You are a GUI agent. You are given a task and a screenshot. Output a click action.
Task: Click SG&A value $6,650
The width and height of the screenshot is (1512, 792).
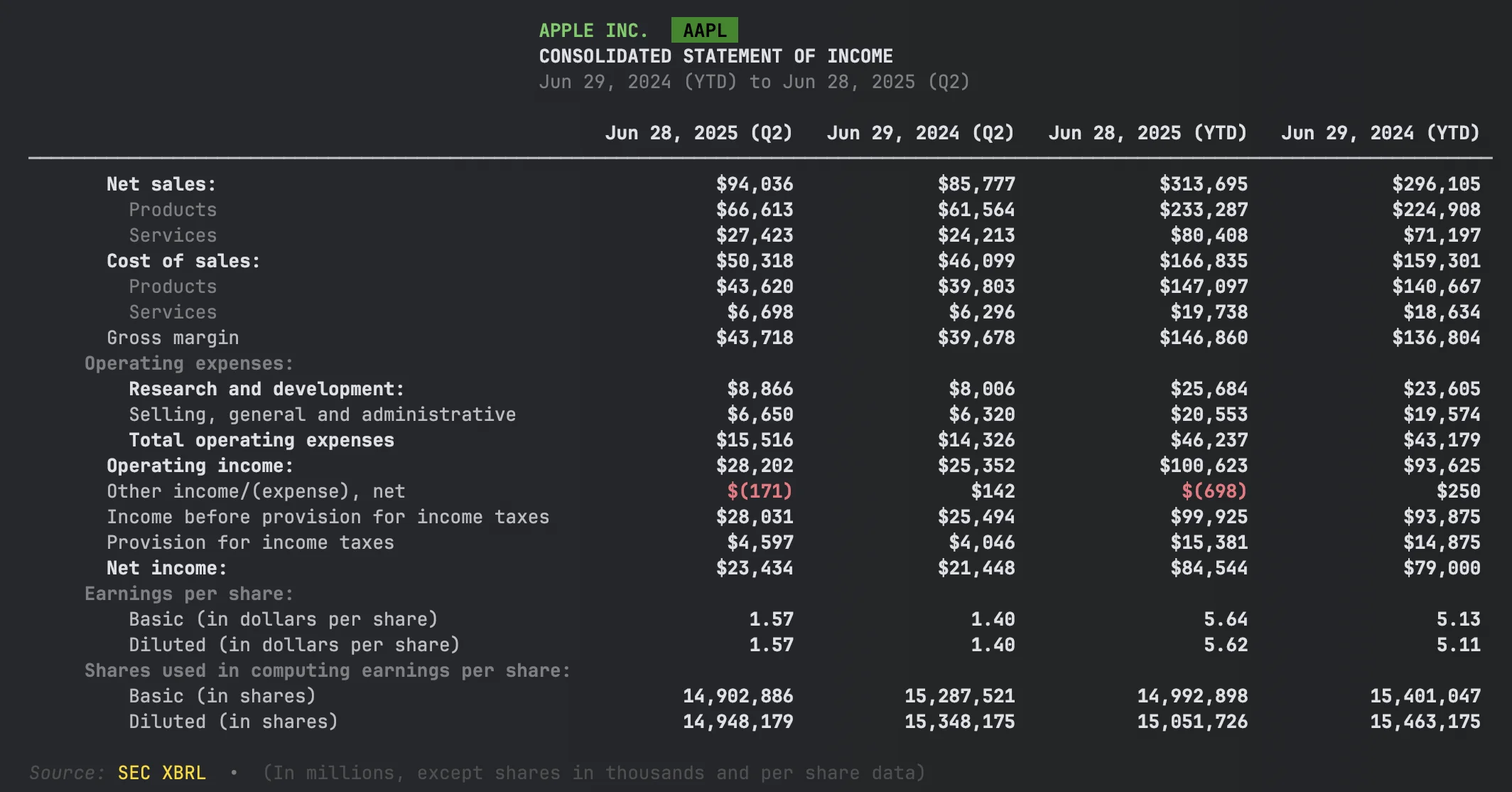760,414
